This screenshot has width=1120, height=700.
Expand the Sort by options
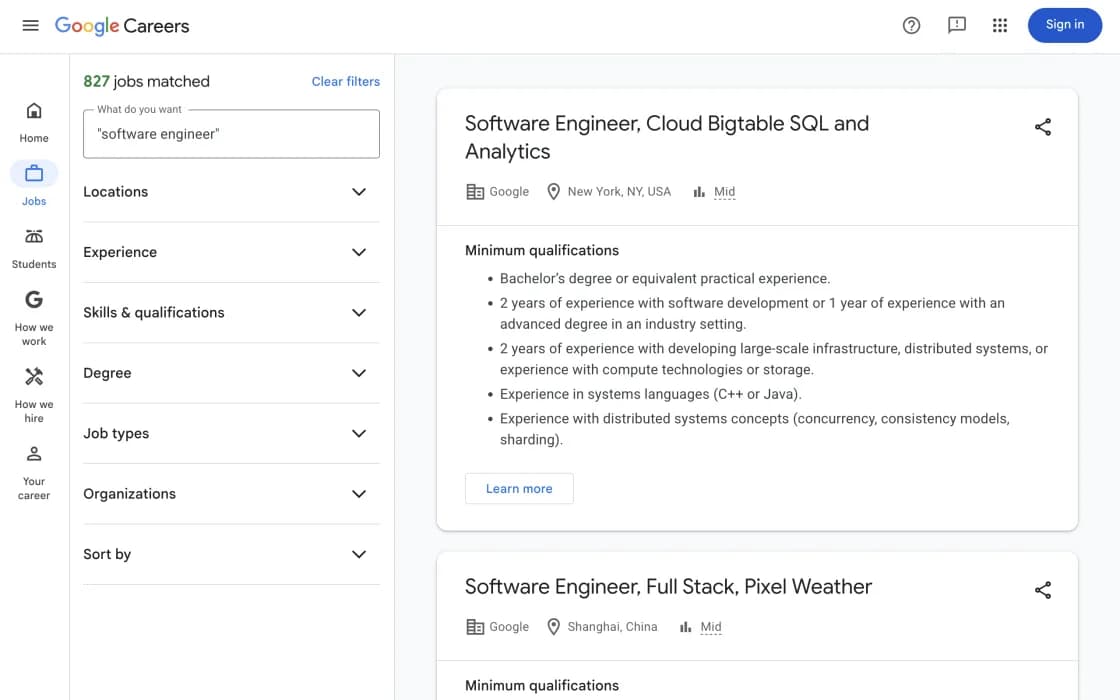tap(231, 554)
